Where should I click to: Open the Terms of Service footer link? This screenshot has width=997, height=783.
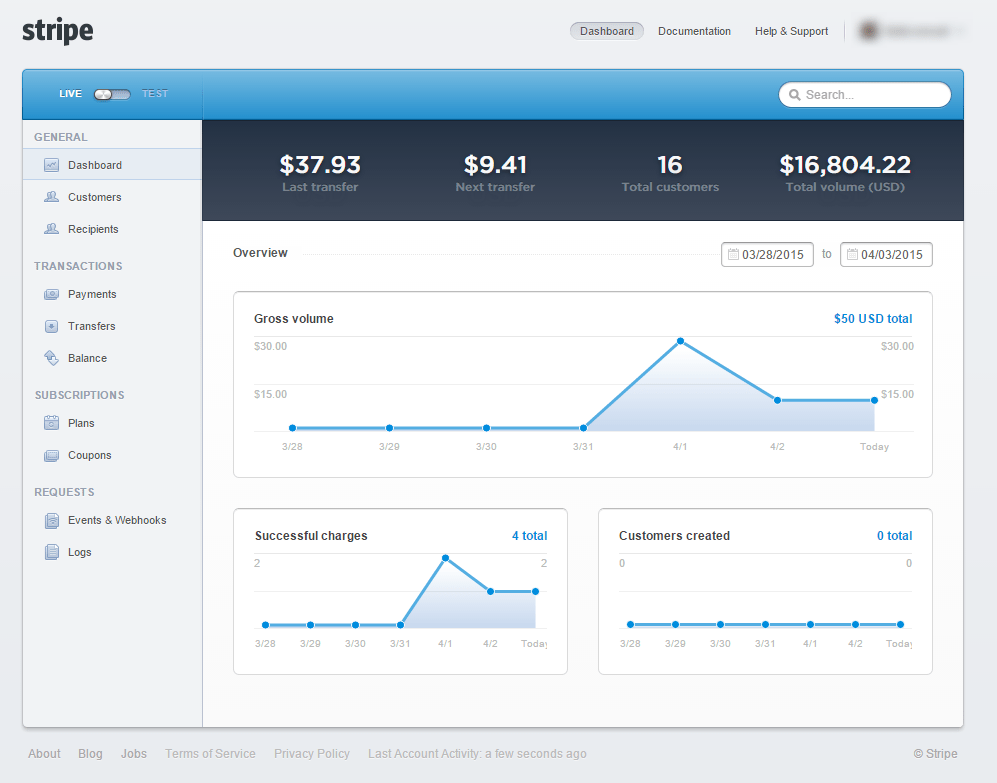pos(210,754)
